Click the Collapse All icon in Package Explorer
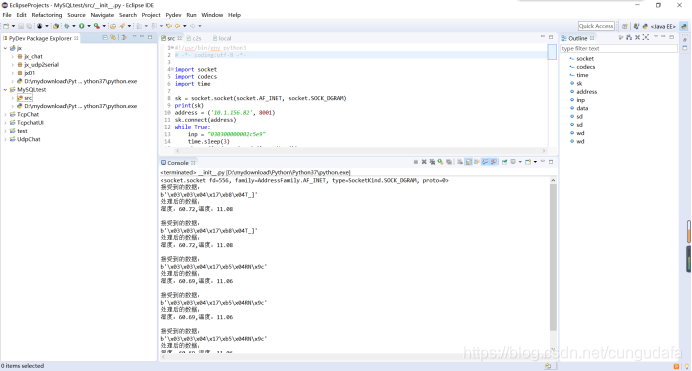This screenshot has height=371, width=692. click(x=105, y=37)
